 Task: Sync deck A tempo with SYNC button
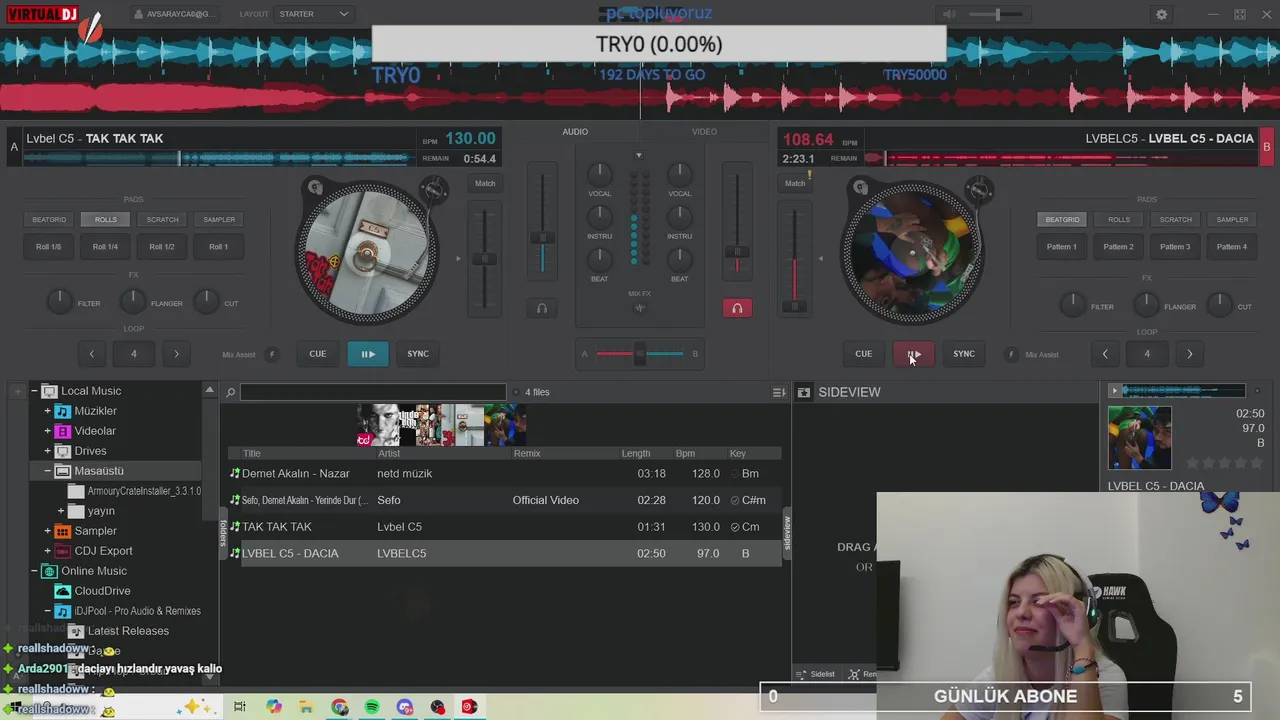click(x=418, y=353)
